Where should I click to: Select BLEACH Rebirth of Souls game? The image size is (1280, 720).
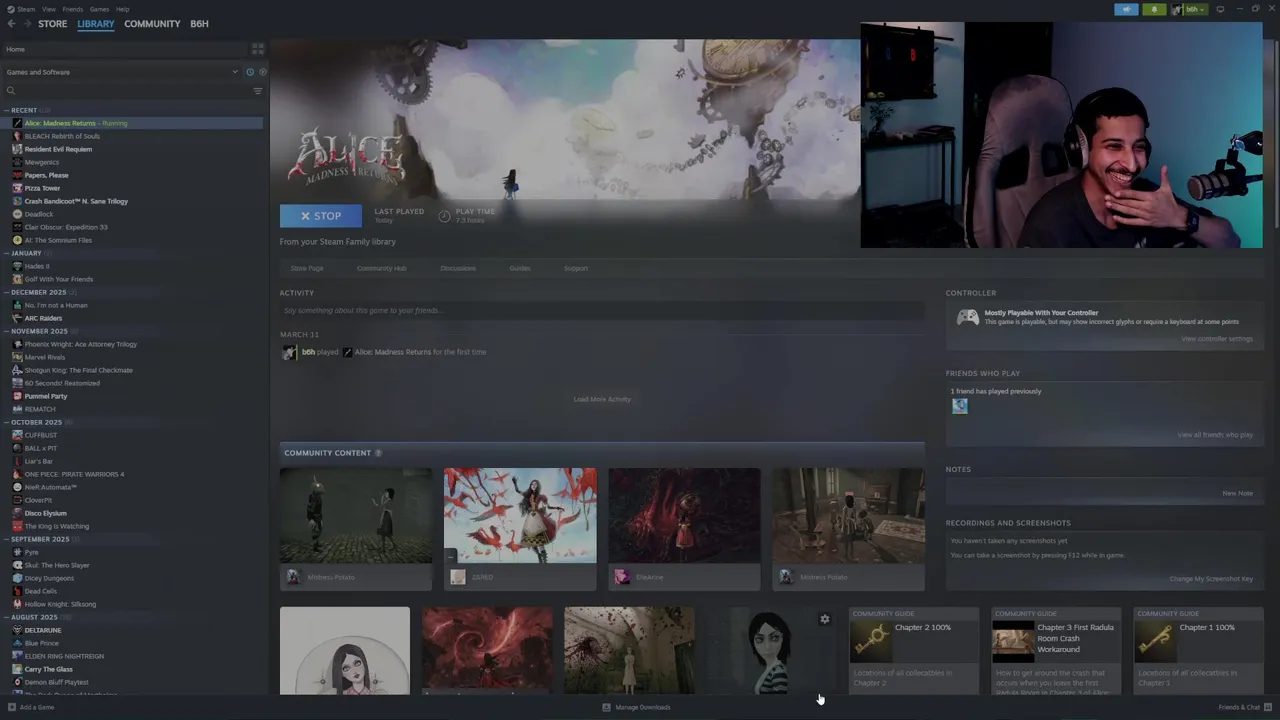[62, 136]
